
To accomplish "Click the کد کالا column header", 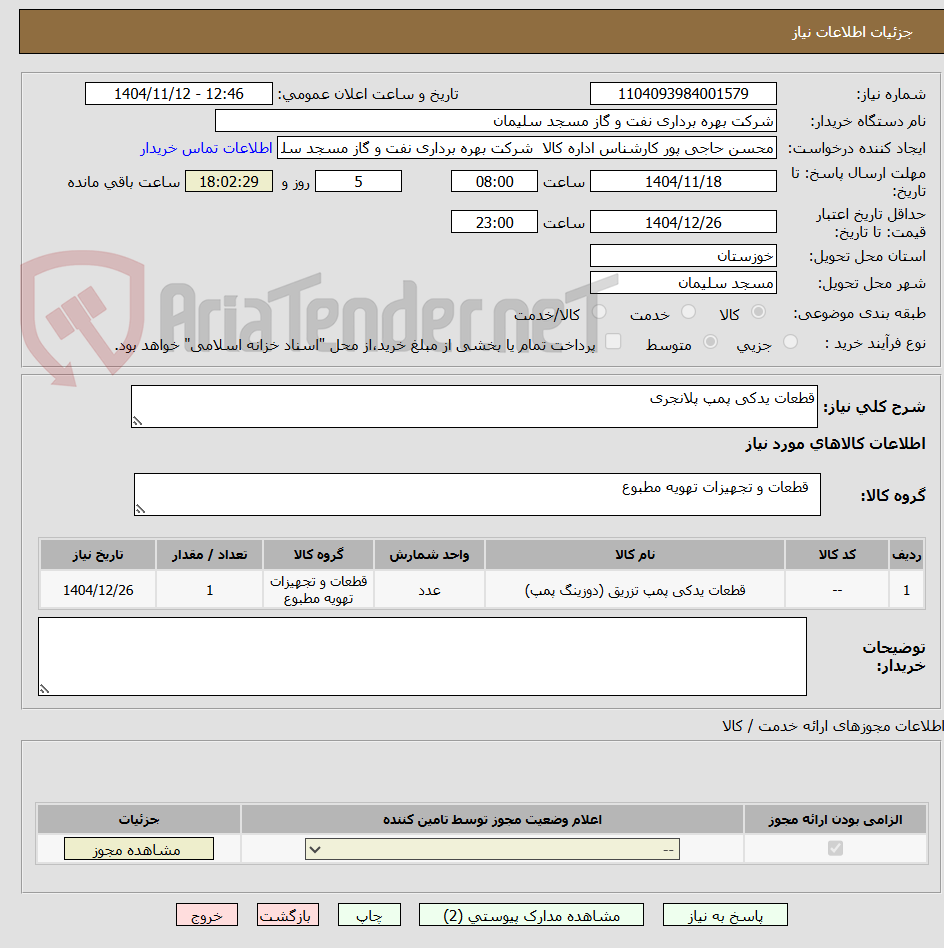I will coord(837,555).
